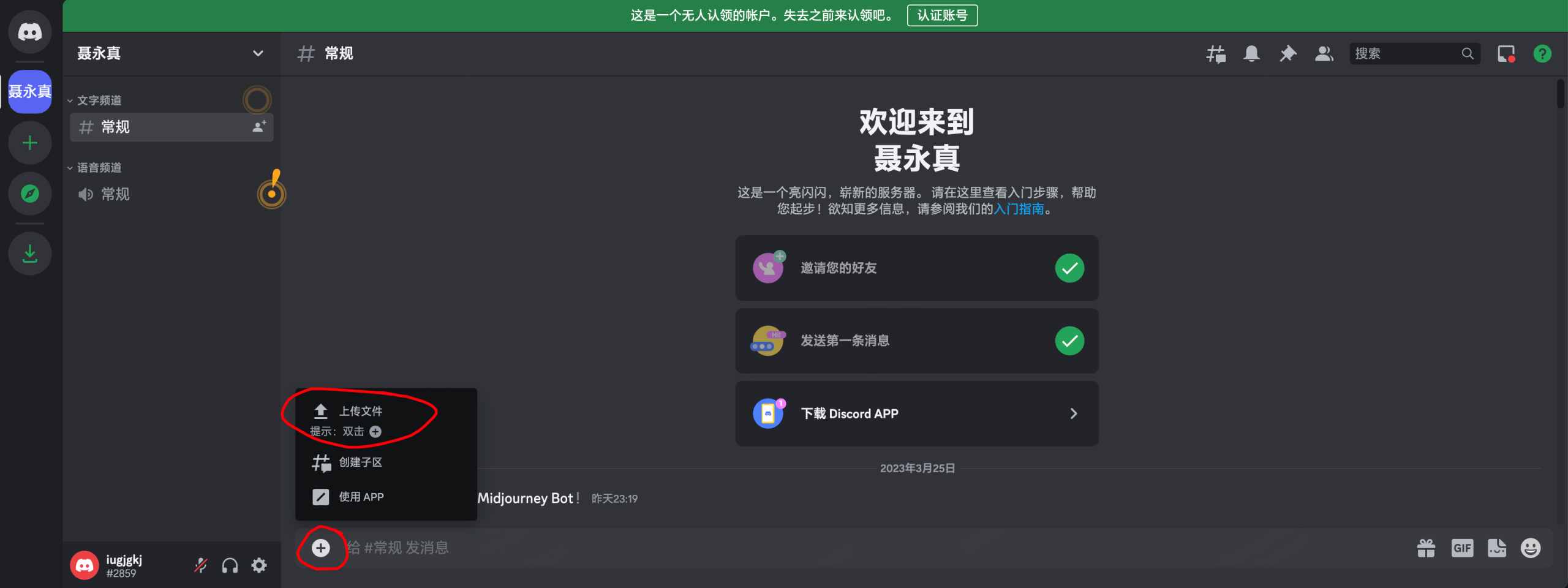Open the 下载 Discord APP card
Screen dimensions: 1568x588
pos(916,413)
